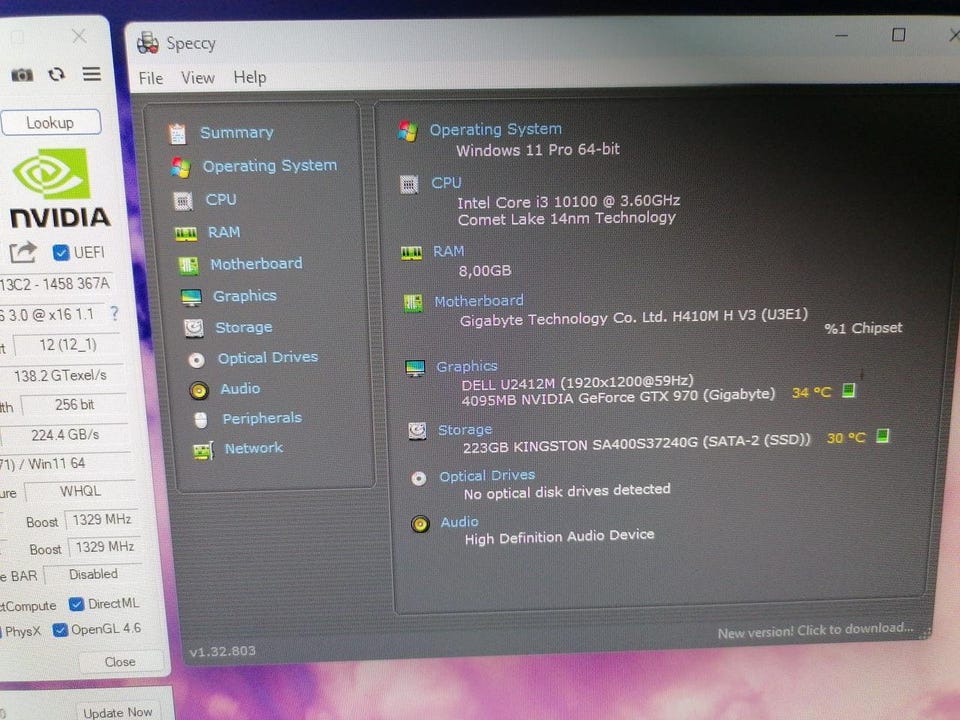
Task: Click Lookup button in GPU-Z window
Action: pyautogui.click(x=51, y=122)
